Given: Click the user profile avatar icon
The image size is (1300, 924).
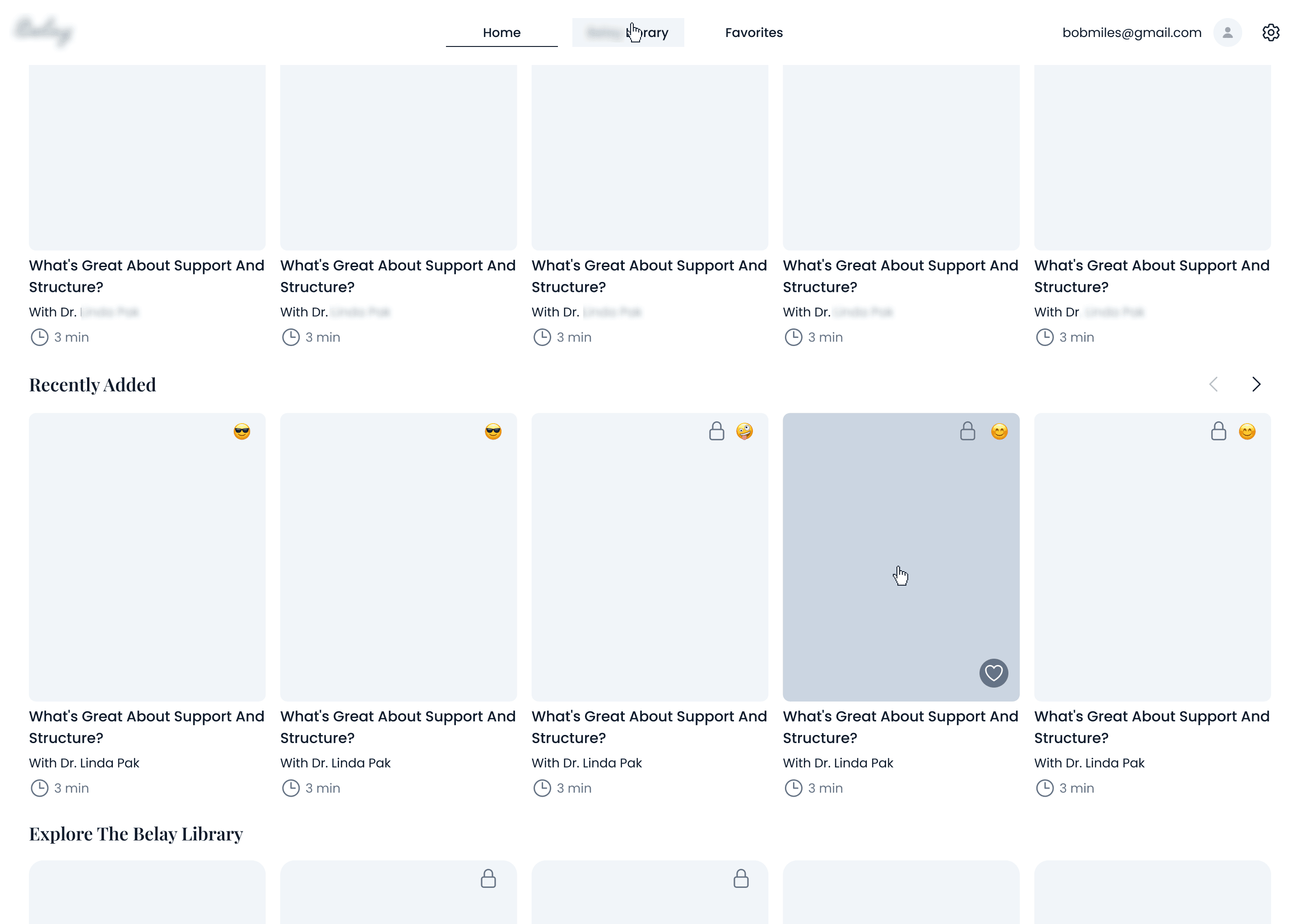Looking at the screenshot, I should click(x=1227, y=32).
